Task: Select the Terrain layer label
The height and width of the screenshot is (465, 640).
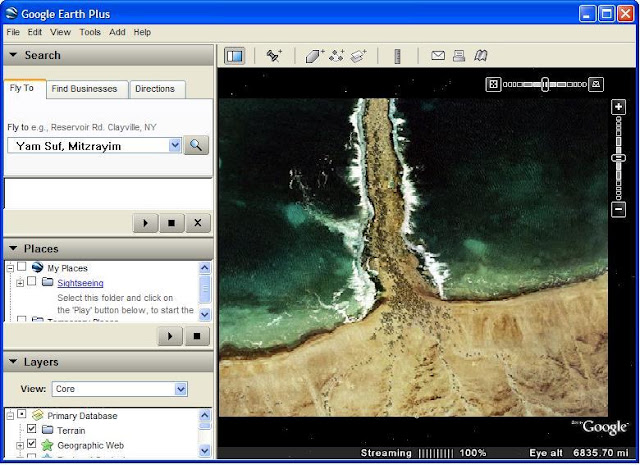Action: (x=71, y=430)
